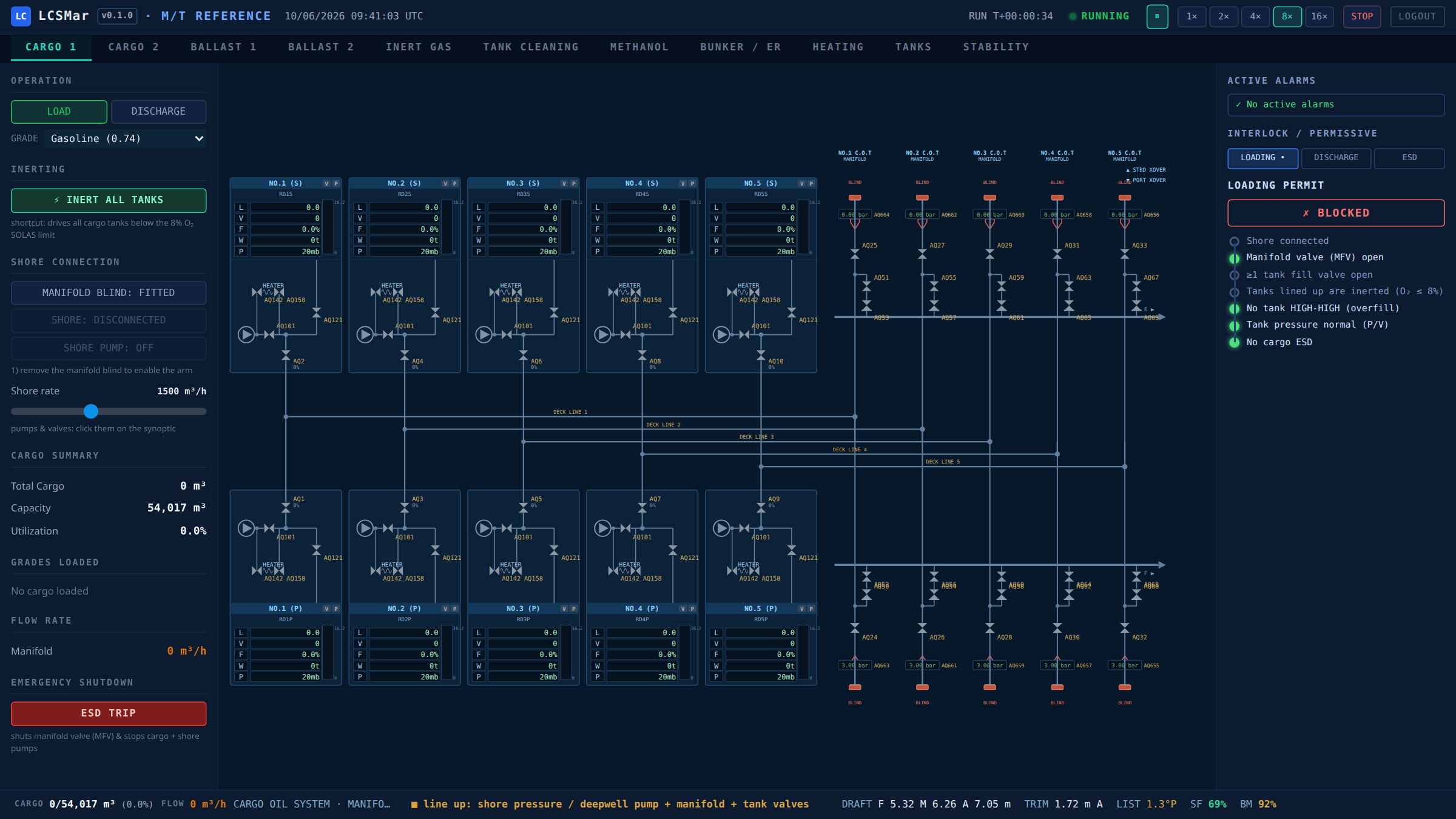Viewport: 1456px width, 819px height.
Task: Start the deepwell pump in tank NO.2 (P)
Action: point(365,528)
